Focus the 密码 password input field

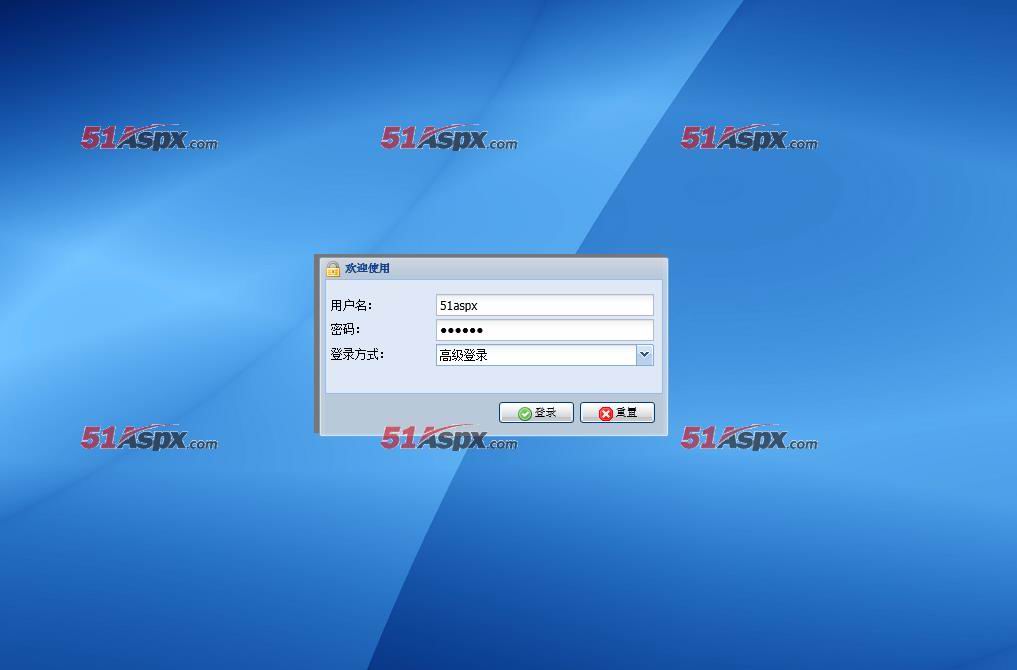click(x=545, y=330)
